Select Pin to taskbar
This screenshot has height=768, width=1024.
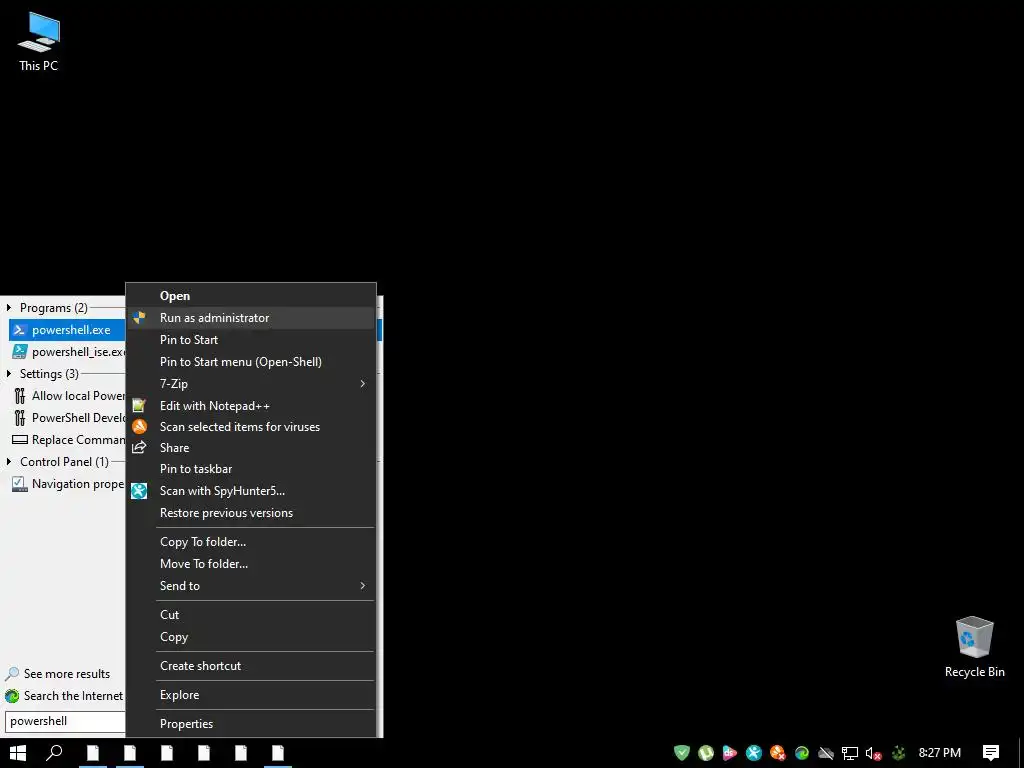[x=251, y=469]
